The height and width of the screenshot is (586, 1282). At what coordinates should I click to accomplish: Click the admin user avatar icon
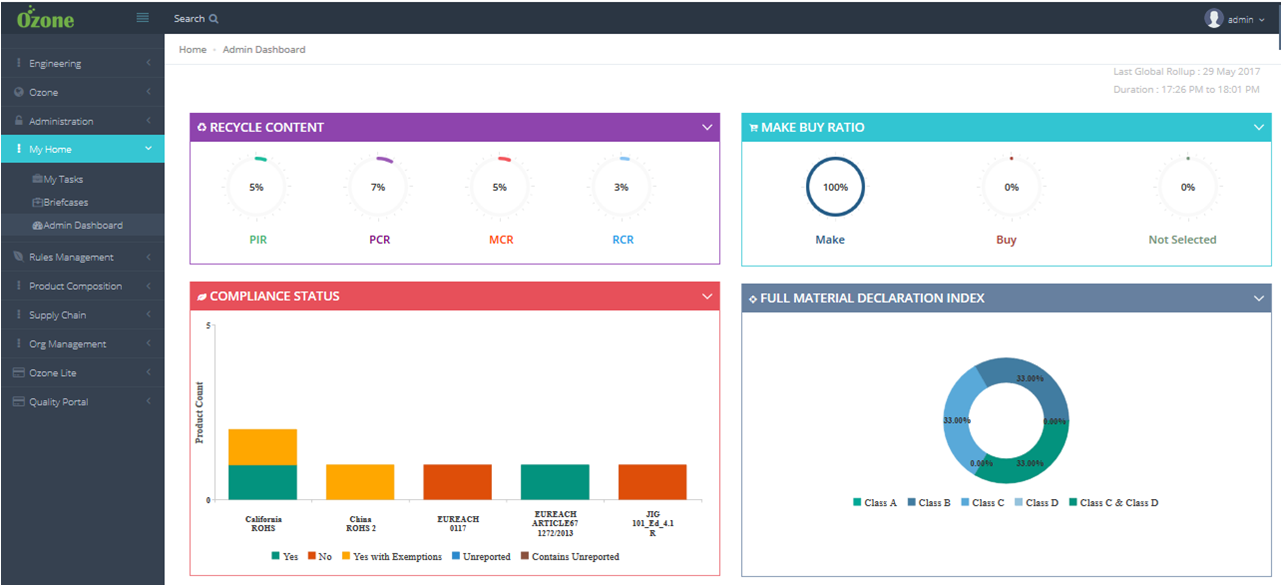tap(1214, 19)
